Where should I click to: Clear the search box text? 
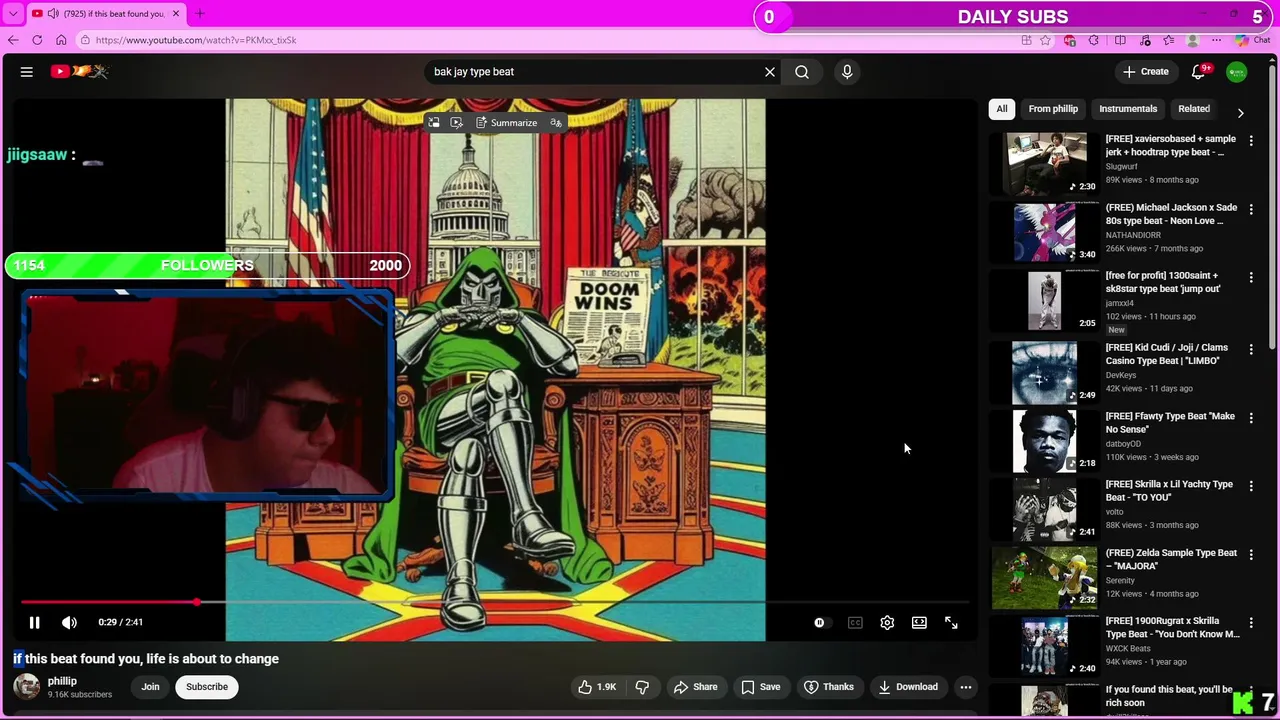(770, 72)
